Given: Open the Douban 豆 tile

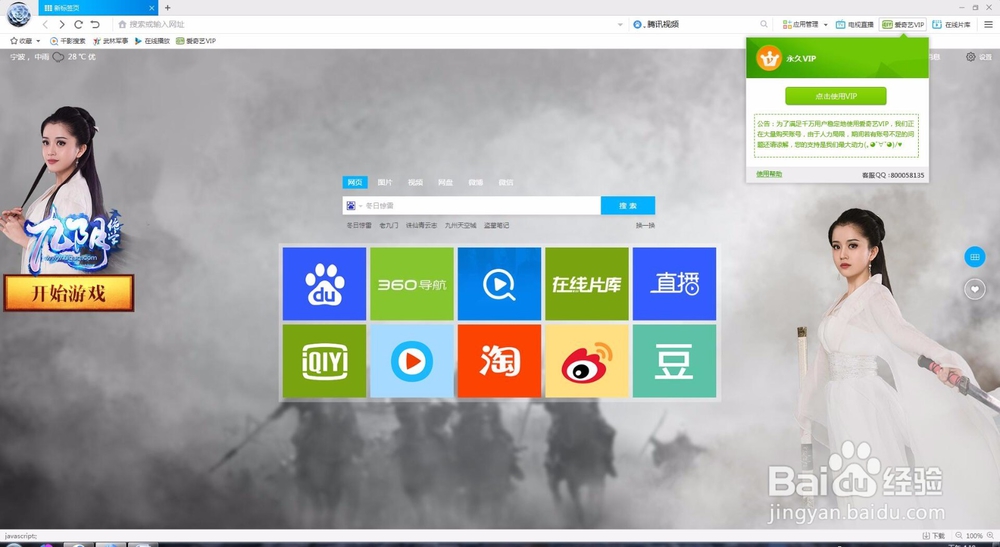Looking at the screenshot, I should 674,361.
